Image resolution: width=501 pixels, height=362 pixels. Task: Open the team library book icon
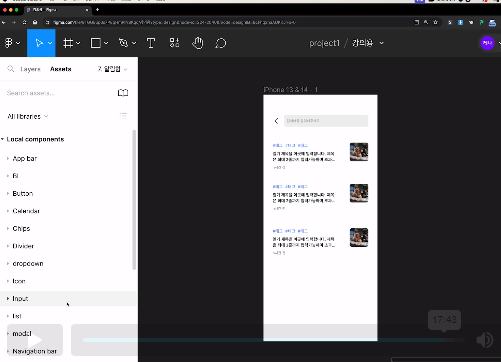pos(123,93)
